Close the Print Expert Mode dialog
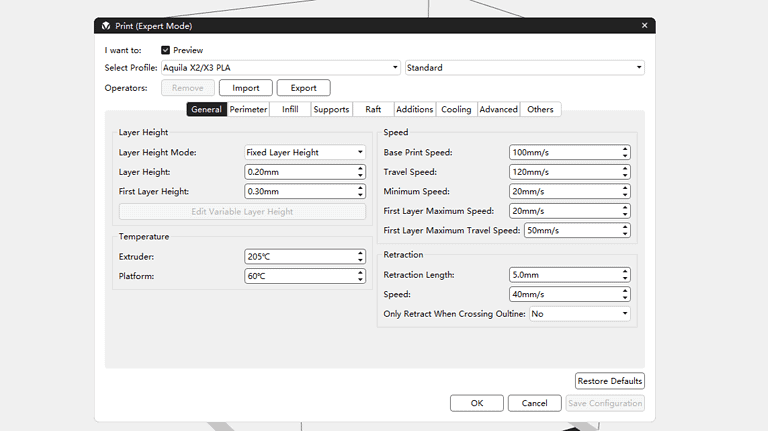 [x=644, y=26]
